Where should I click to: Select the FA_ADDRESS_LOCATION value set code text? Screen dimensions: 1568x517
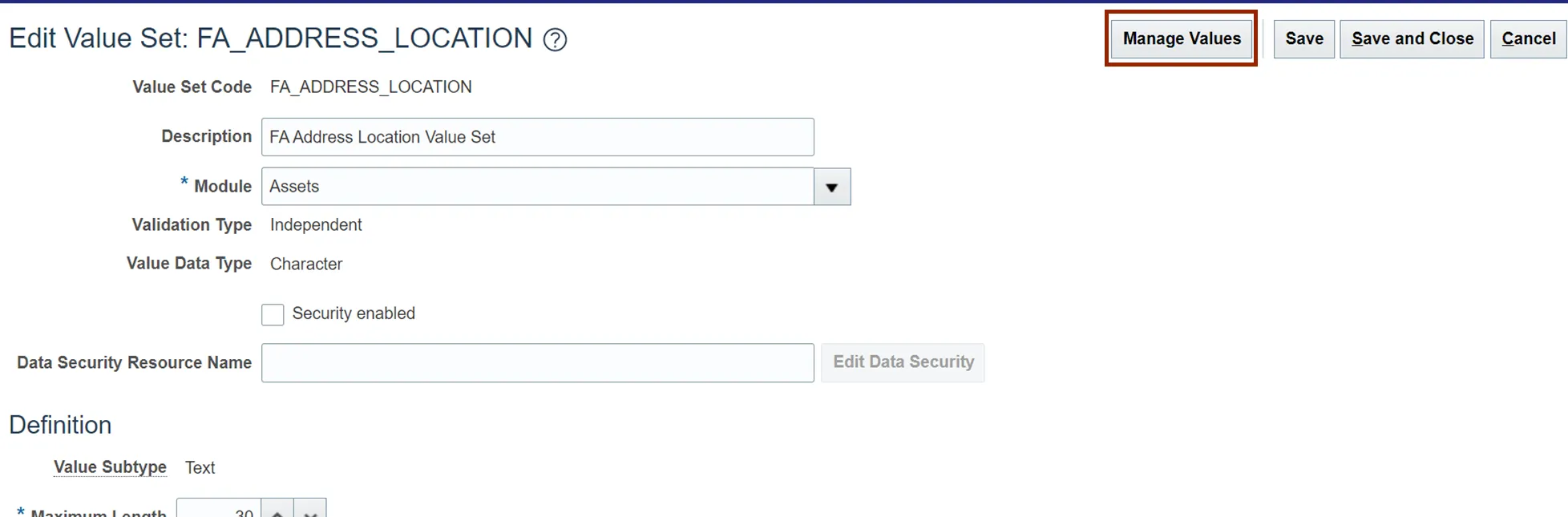(370, 87)
